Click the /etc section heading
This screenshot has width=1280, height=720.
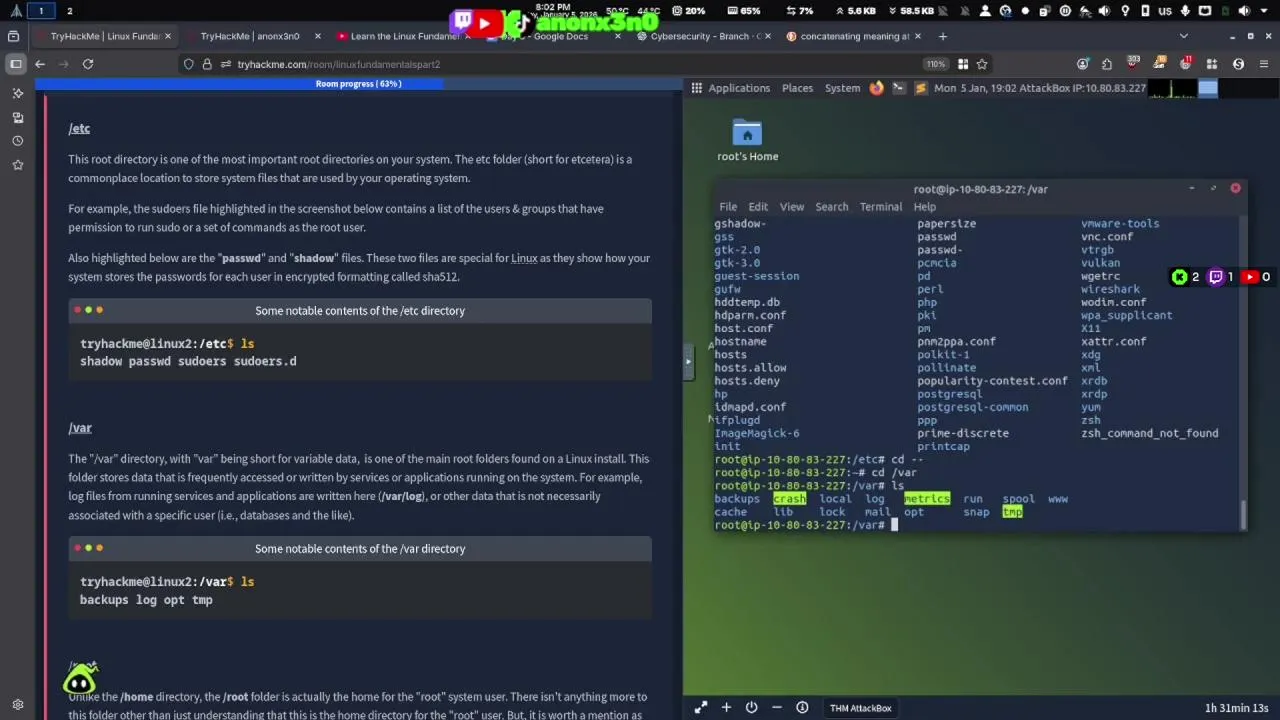click(x=79, y=128)
